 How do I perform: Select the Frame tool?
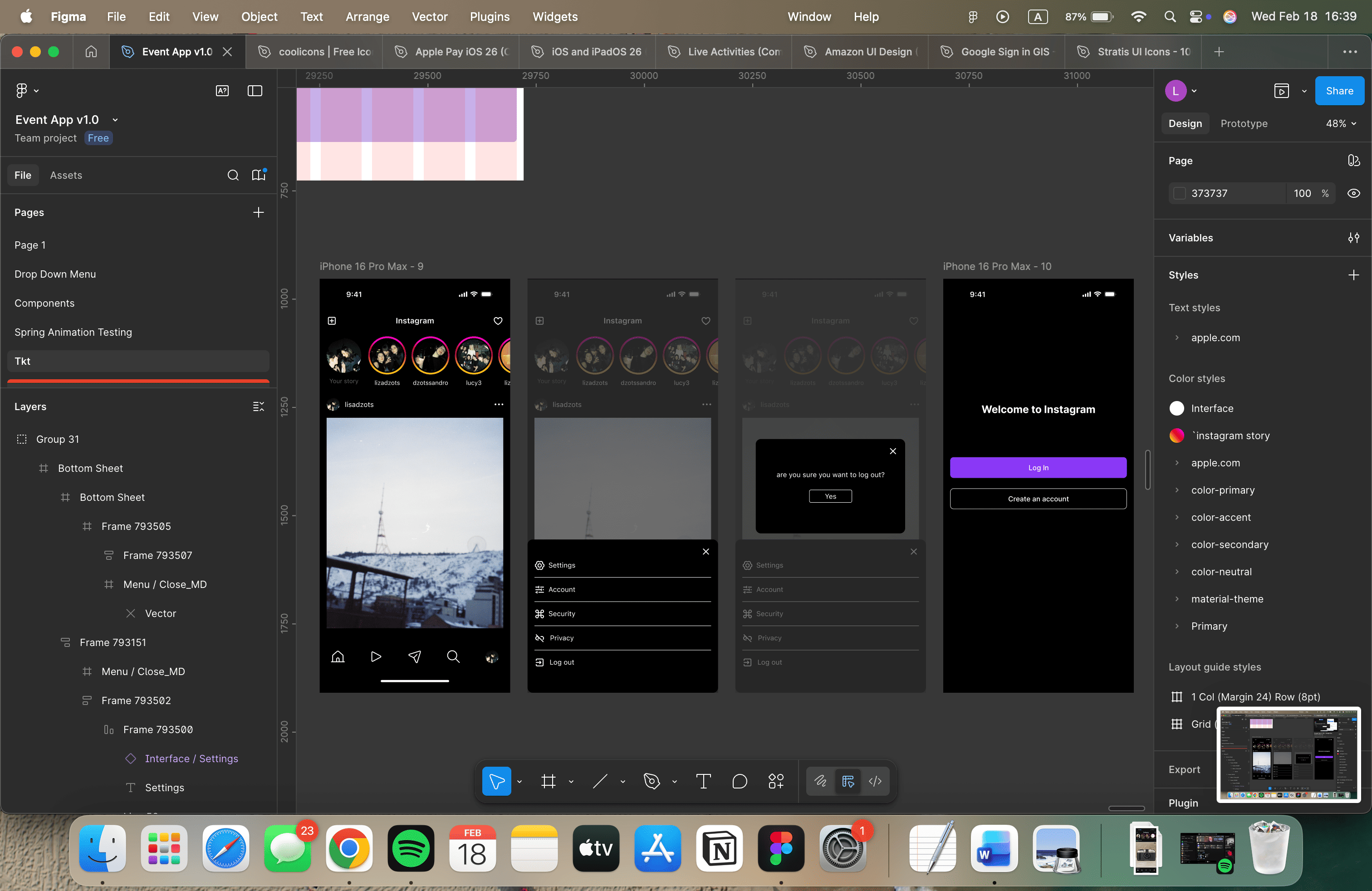click(x=548, y=781)
